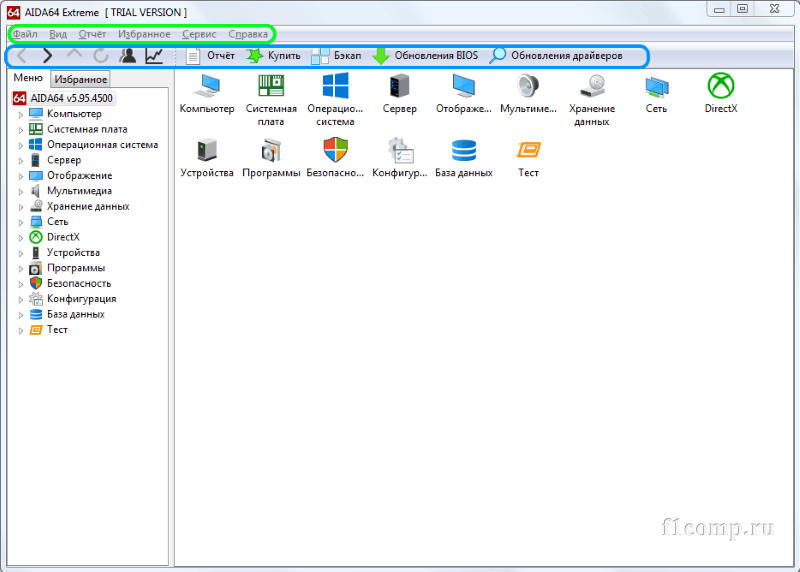This screenshot has height=572, width=800.
Task: Select Мультимедиа in the sidebar tree
Action: (x=79, y=191)
